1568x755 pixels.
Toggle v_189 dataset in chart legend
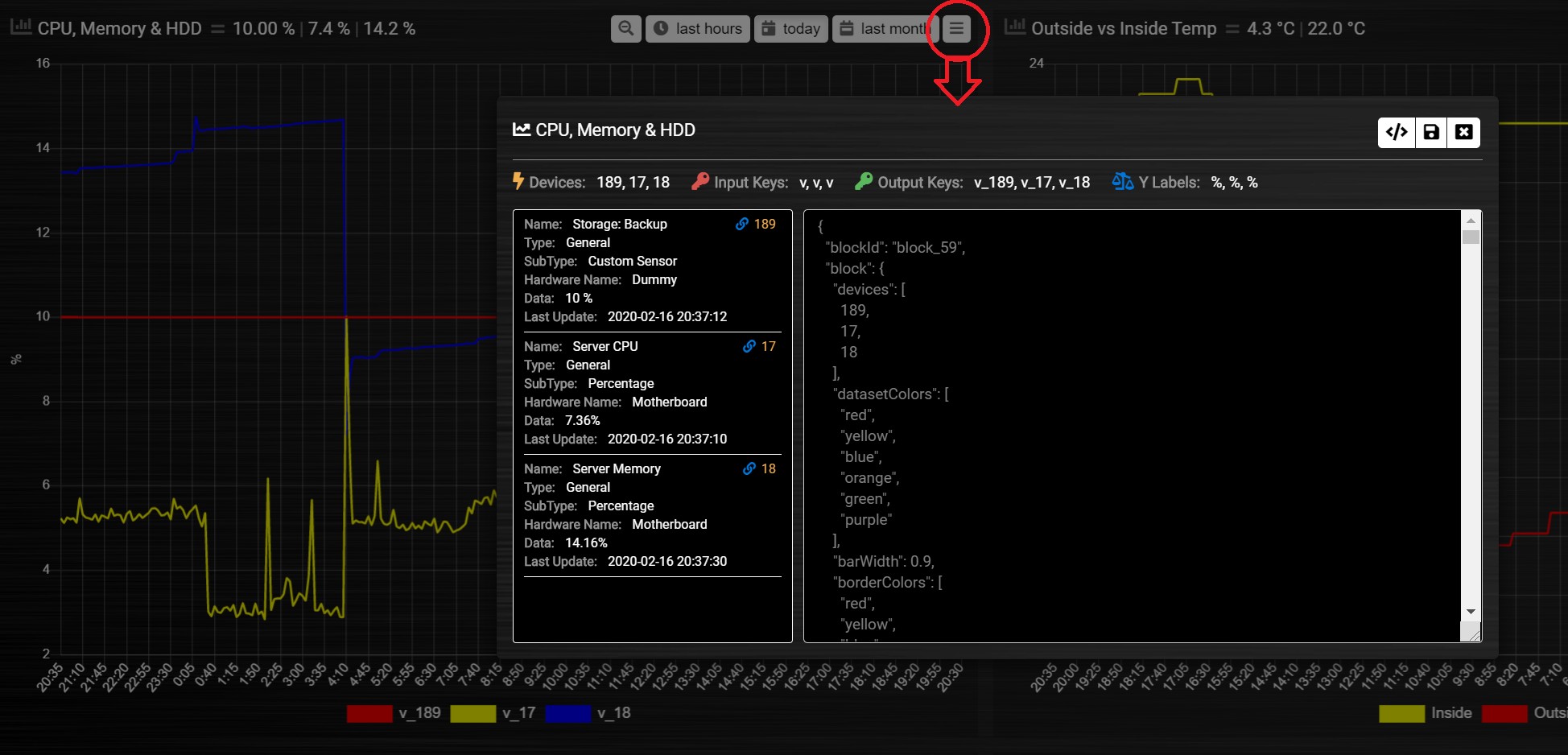click(394, 713)
